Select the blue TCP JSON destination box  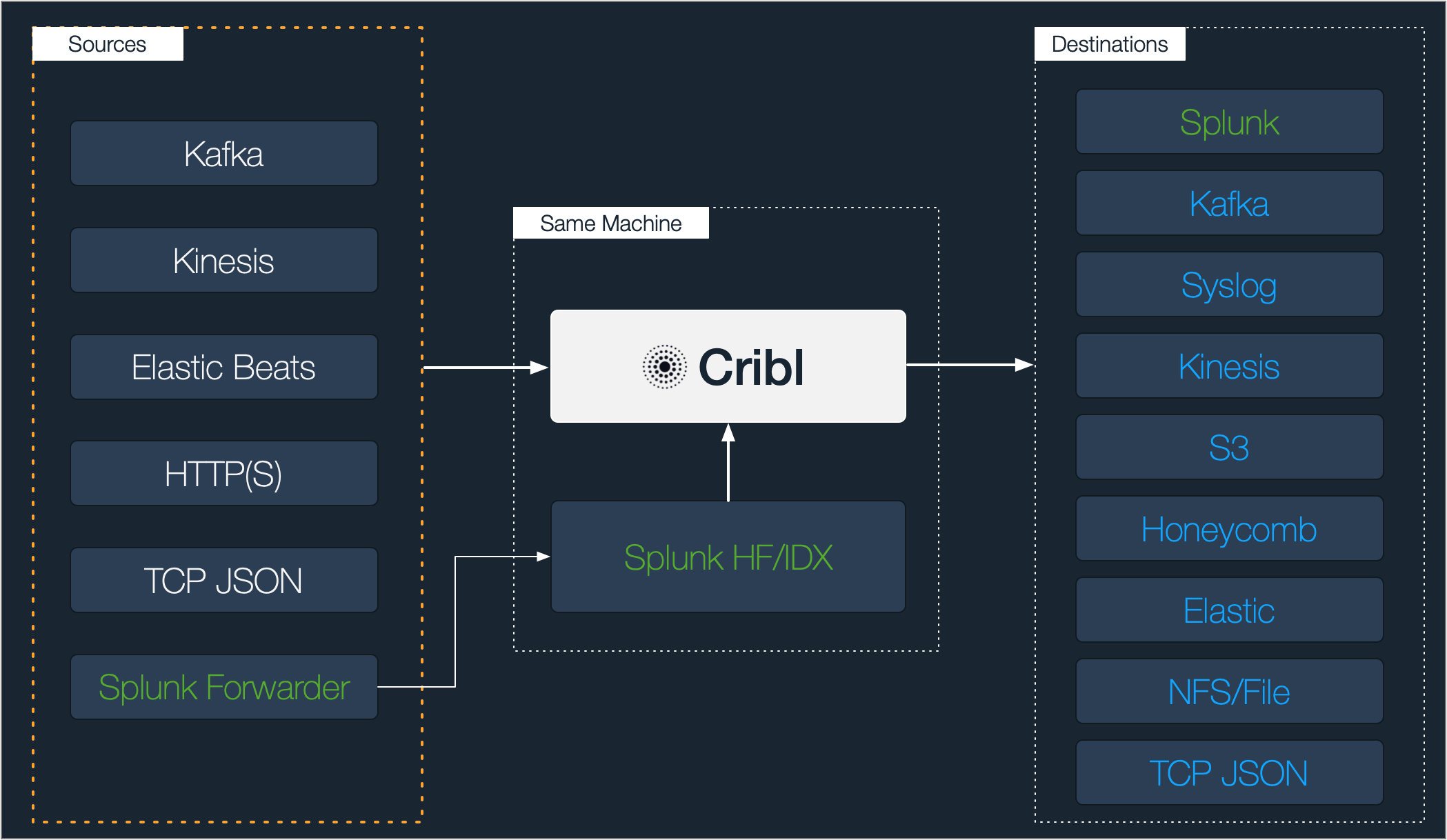(1229, 773)
